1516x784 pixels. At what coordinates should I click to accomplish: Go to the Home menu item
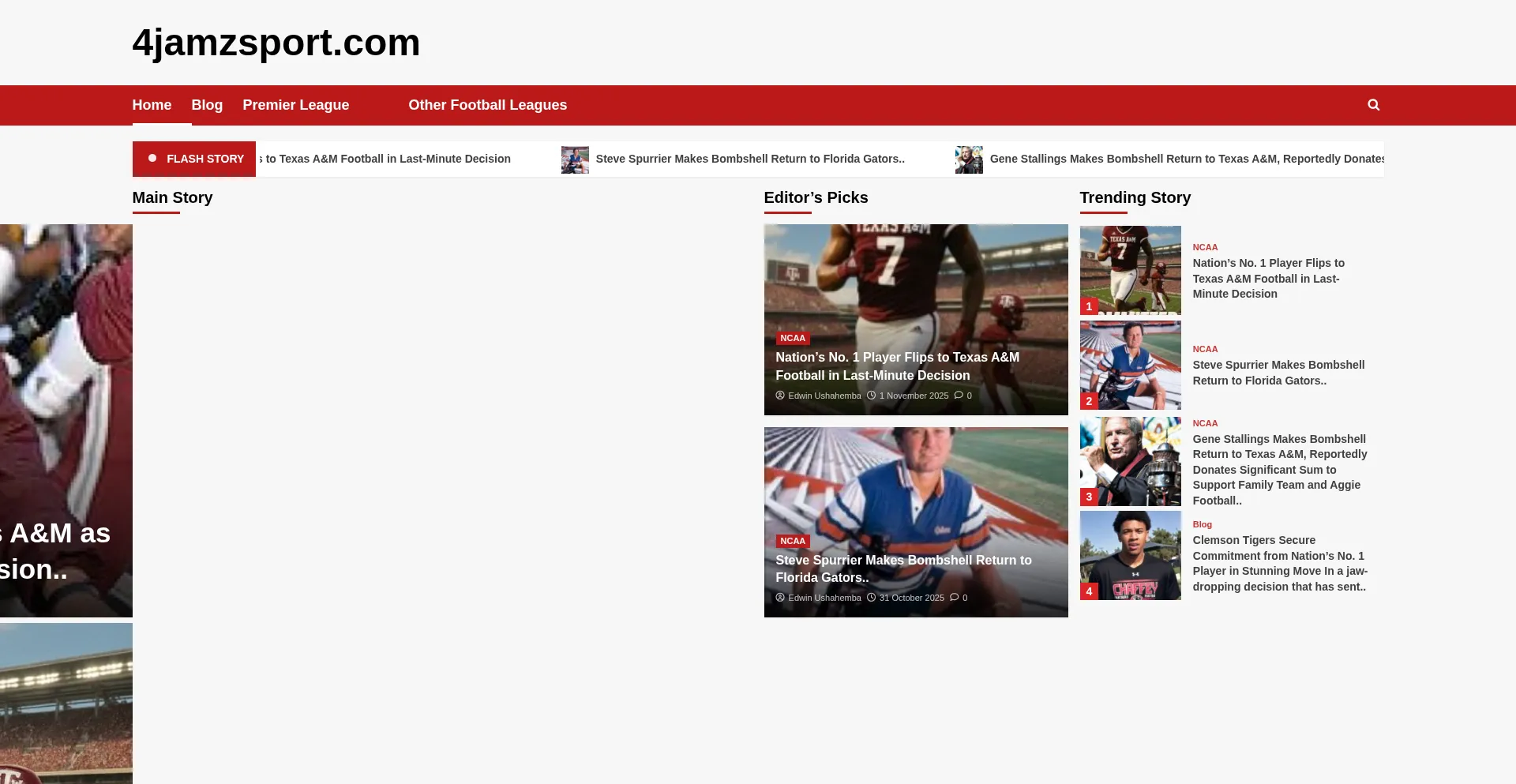tap(152, 105)
